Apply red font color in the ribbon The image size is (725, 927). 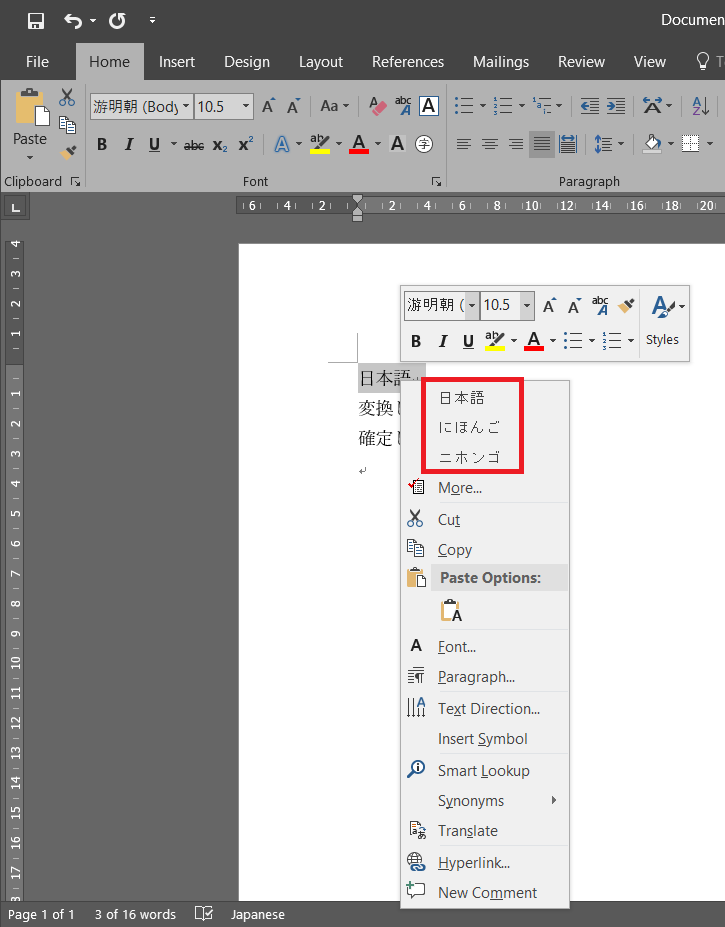coord(359,145)
